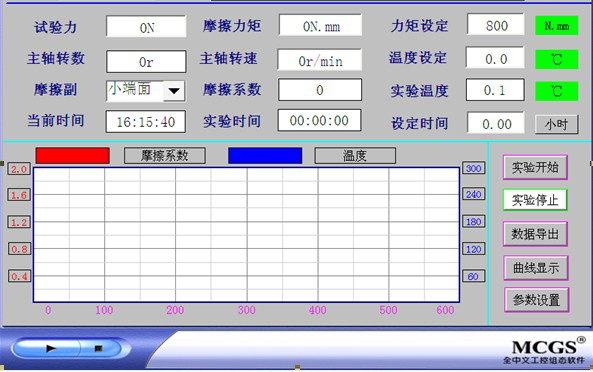Click the left axis value 1.6
The height and width of the screenshot is (372, 593).
click(19, 195)
